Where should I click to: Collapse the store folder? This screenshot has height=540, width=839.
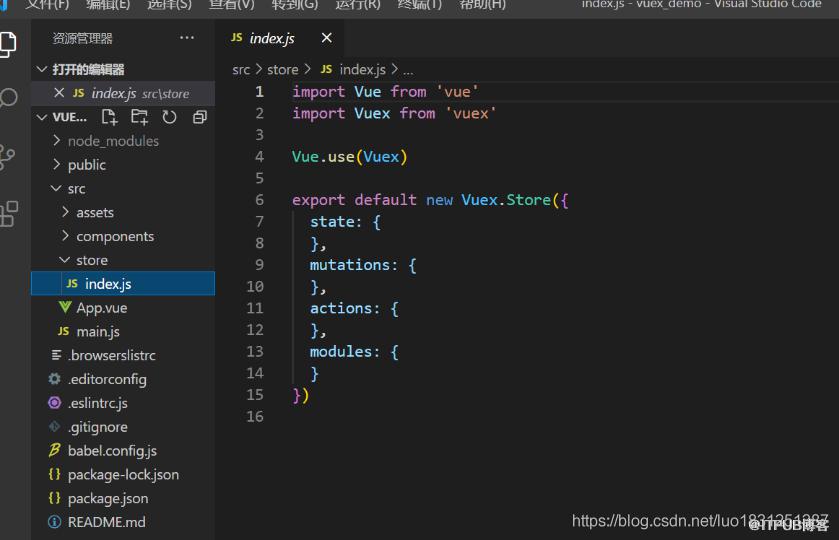(65, 260)
